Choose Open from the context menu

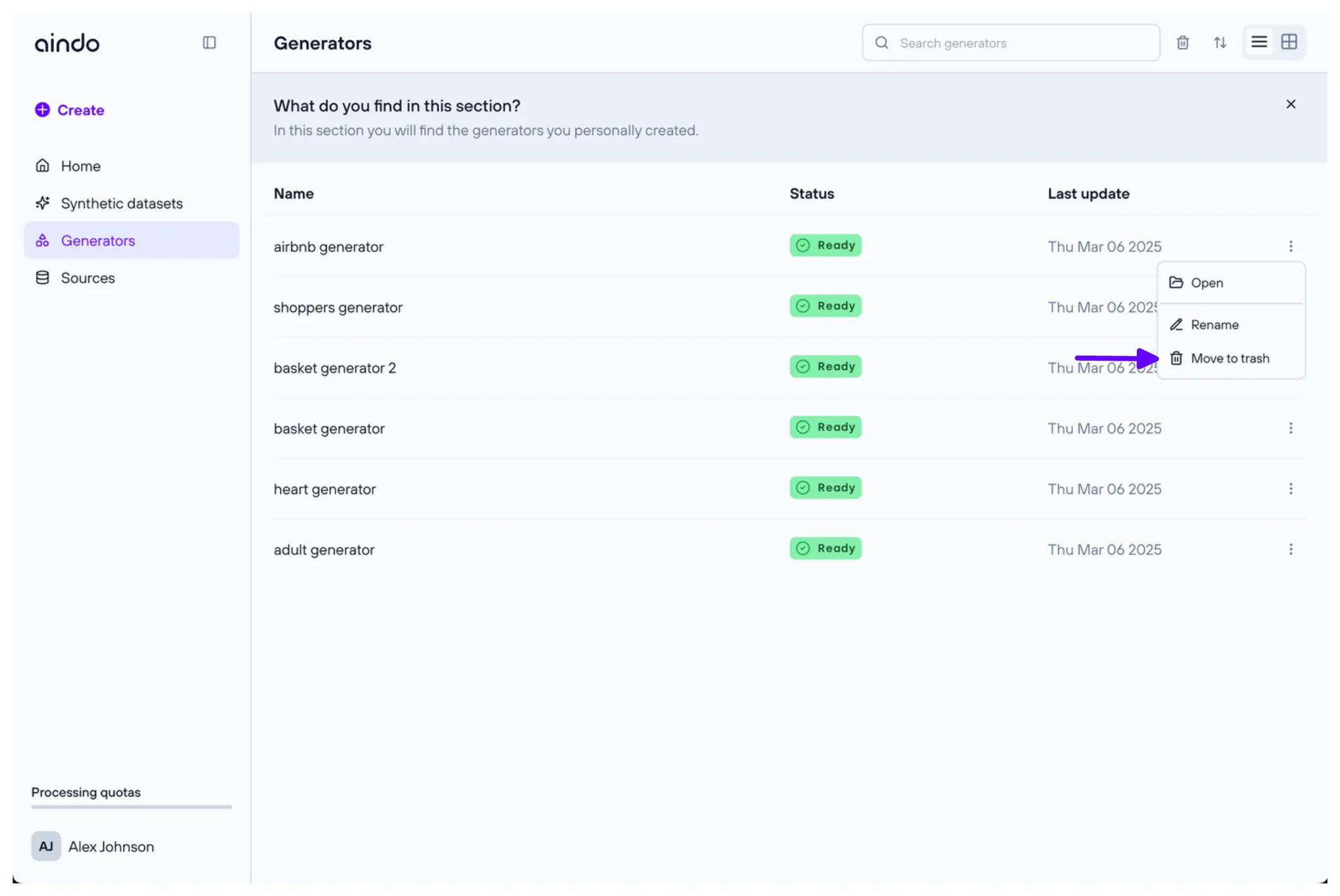(x=1206, y=283)
